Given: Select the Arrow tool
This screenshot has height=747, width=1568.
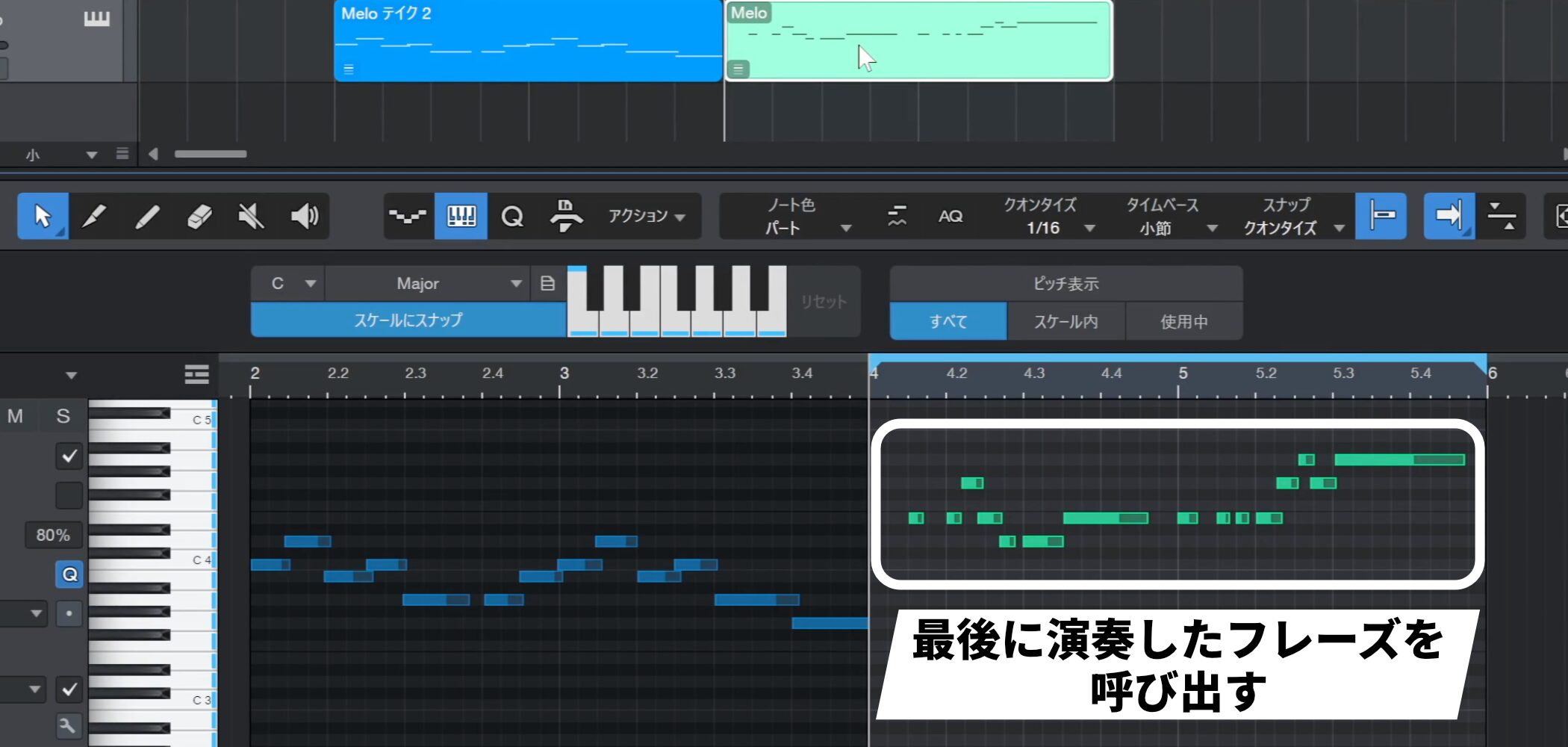Looking at the screenshot, I should pos(43,217).
